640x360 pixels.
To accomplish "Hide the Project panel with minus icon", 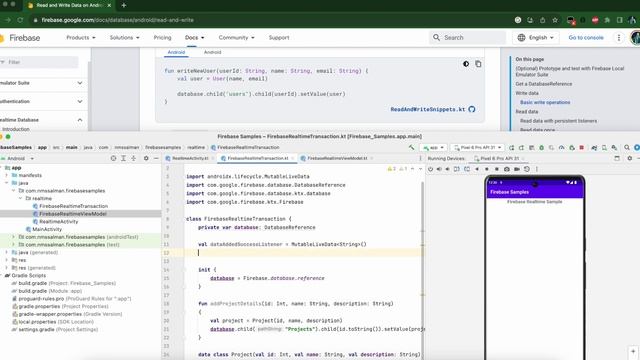I will [x=156, y=158].
